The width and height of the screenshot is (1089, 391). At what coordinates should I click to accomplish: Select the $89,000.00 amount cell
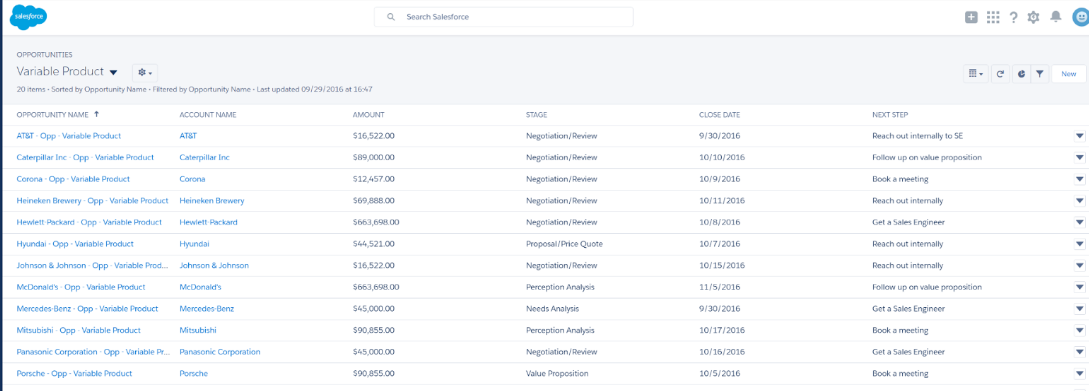pyautogui.click(x=374, y=158)
